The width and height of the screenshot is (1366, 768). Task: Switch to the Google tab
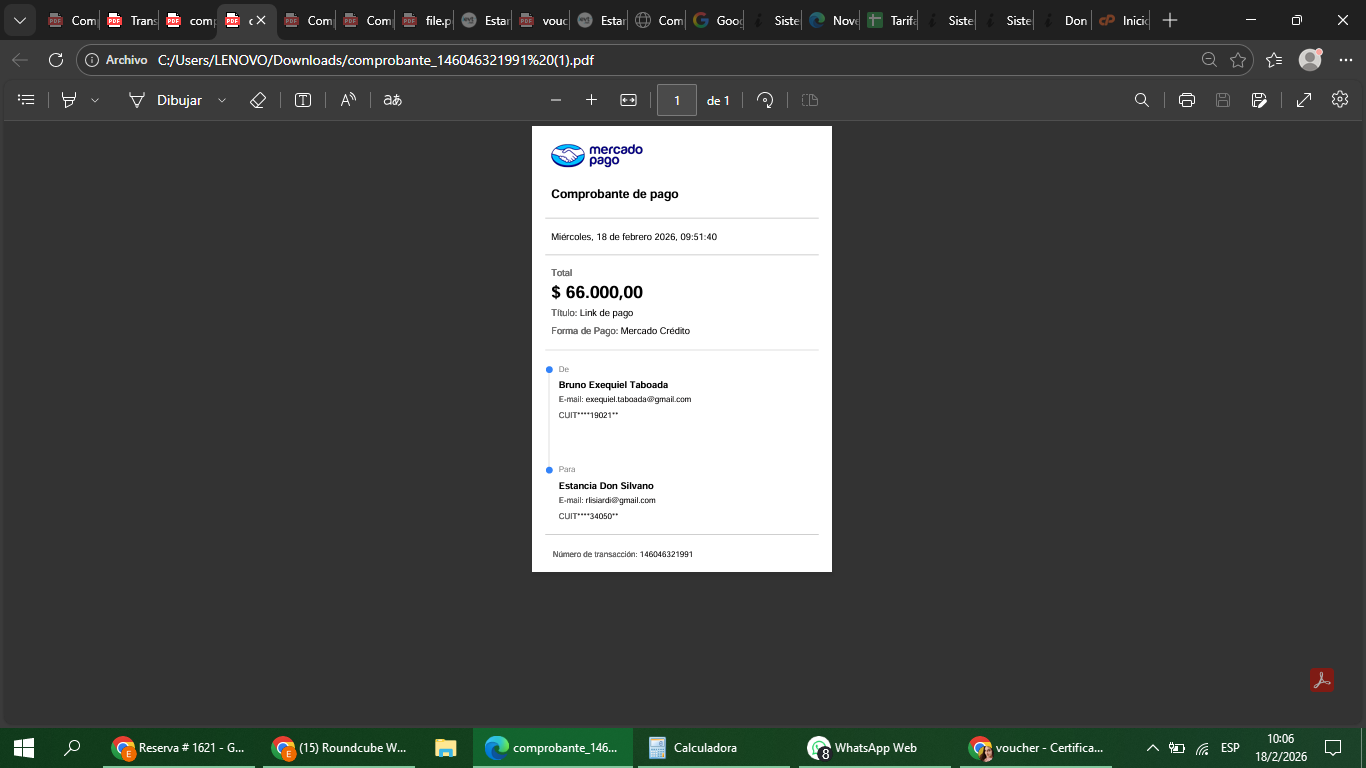pos(717,20)
